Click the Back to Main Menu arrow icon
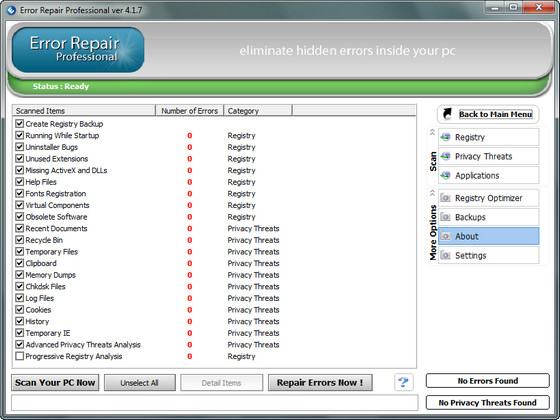The height and width of the screenshot is (420, 560). [x=447, y=114]
